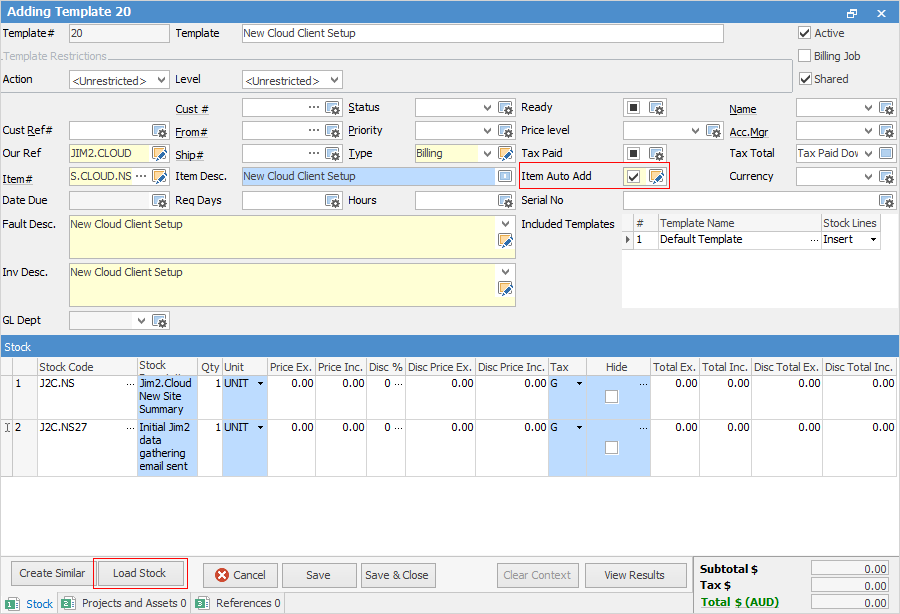Enable the Billing Job checkbox
This screenshot has width=900, height=614.
click(x=805, y=56)
